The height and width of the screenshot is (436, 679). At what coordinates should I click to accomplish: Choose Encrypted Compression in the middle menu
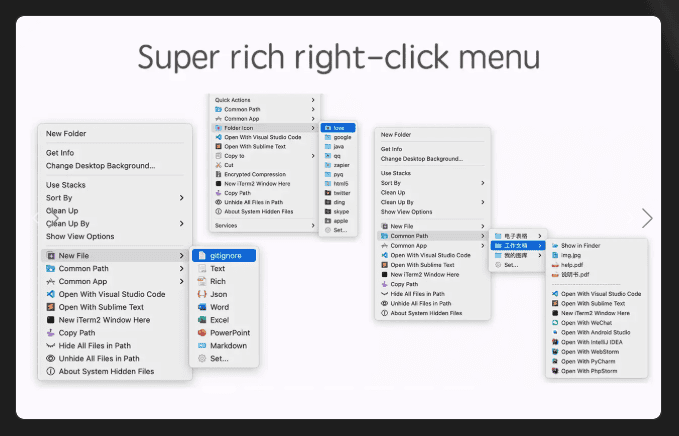(x=255, y=174)
